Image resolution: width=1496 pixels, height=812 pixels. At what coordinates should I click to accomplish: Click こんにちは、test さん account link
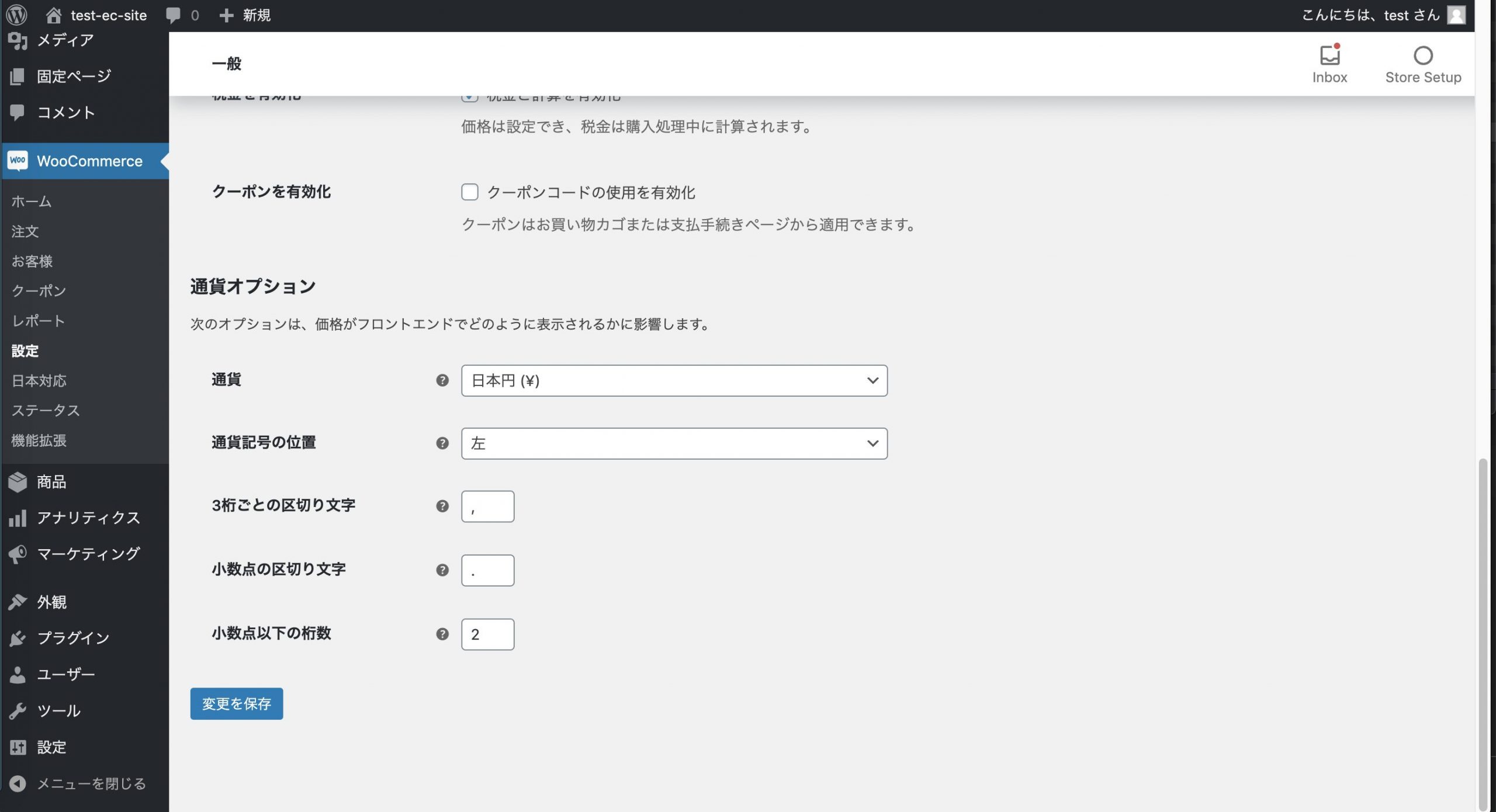point(1370,15)
